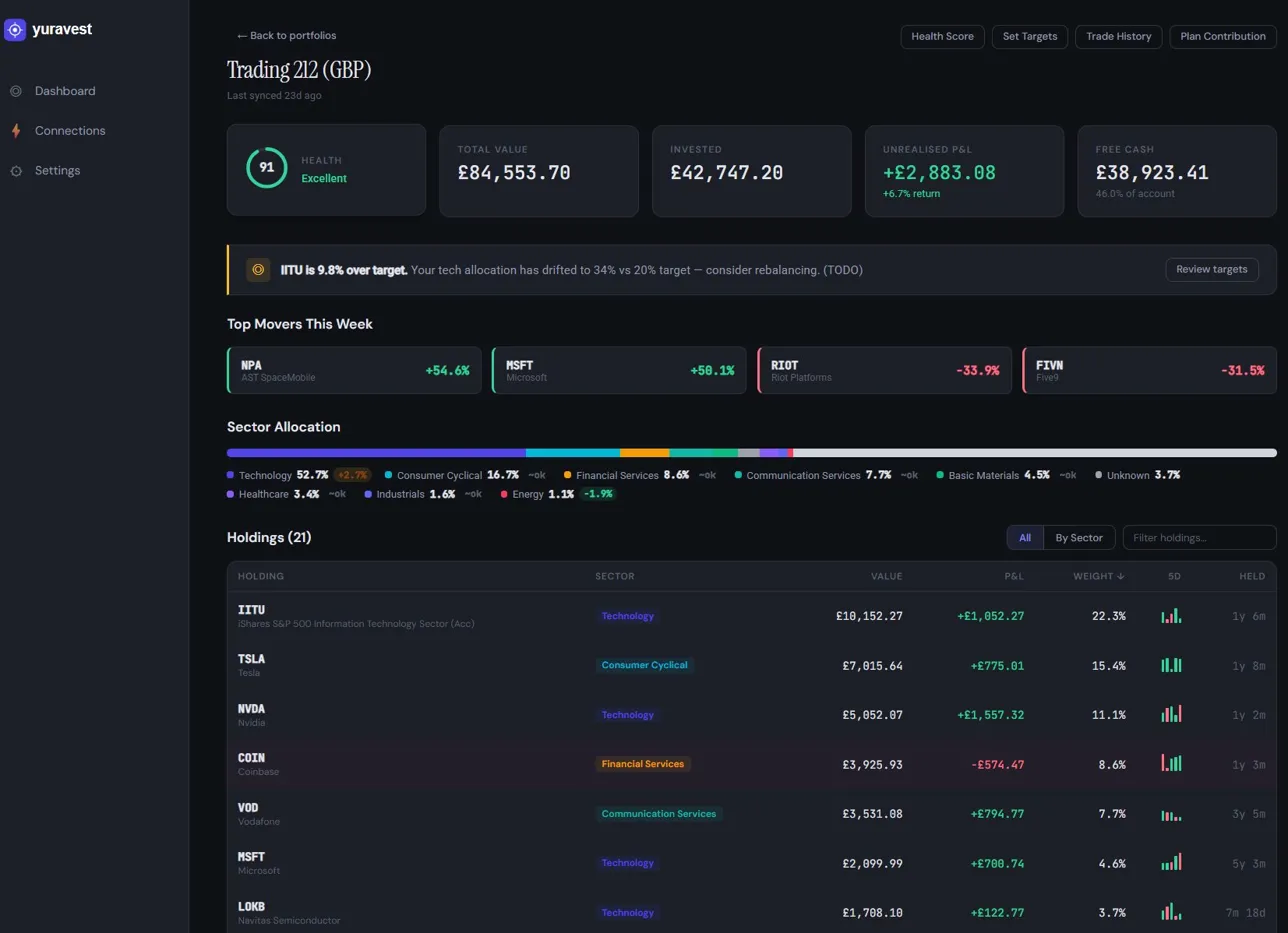Click the warning icon in the IITU alert banner

click(x=258, y=269)
